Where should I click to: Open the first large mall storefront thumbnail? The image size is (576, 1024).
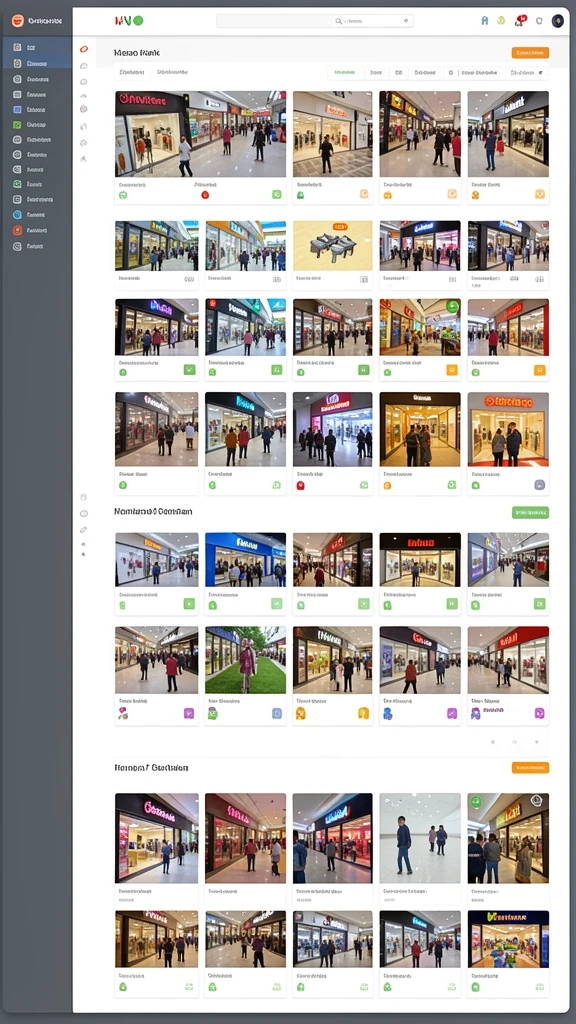(200, 134)
